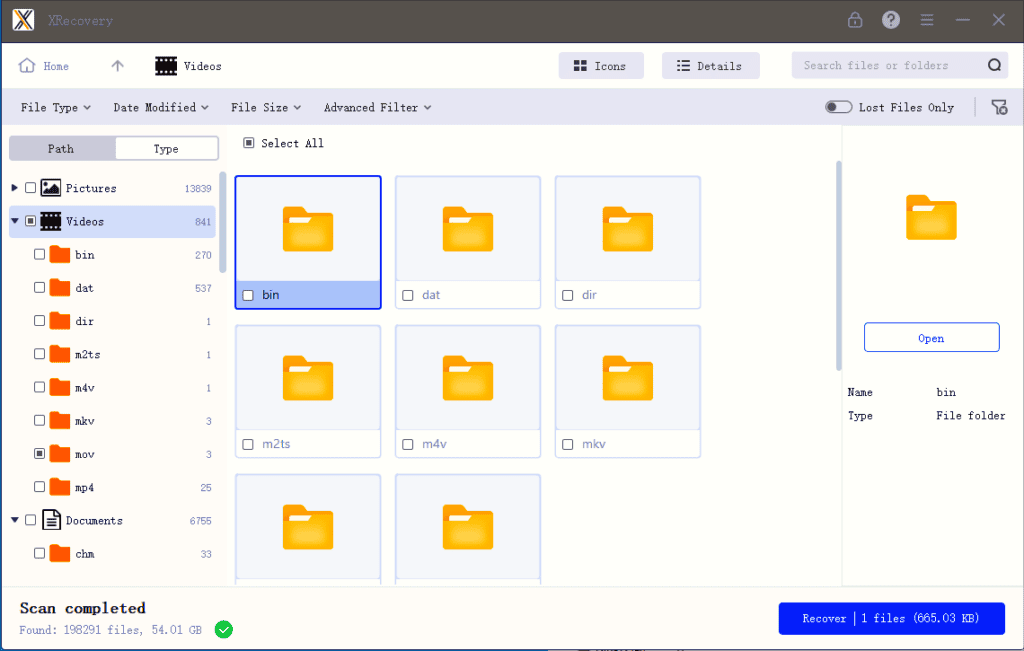Click the search magnifier icon
Viewport: 1024px width, 651px height.
tap(994, 66)
